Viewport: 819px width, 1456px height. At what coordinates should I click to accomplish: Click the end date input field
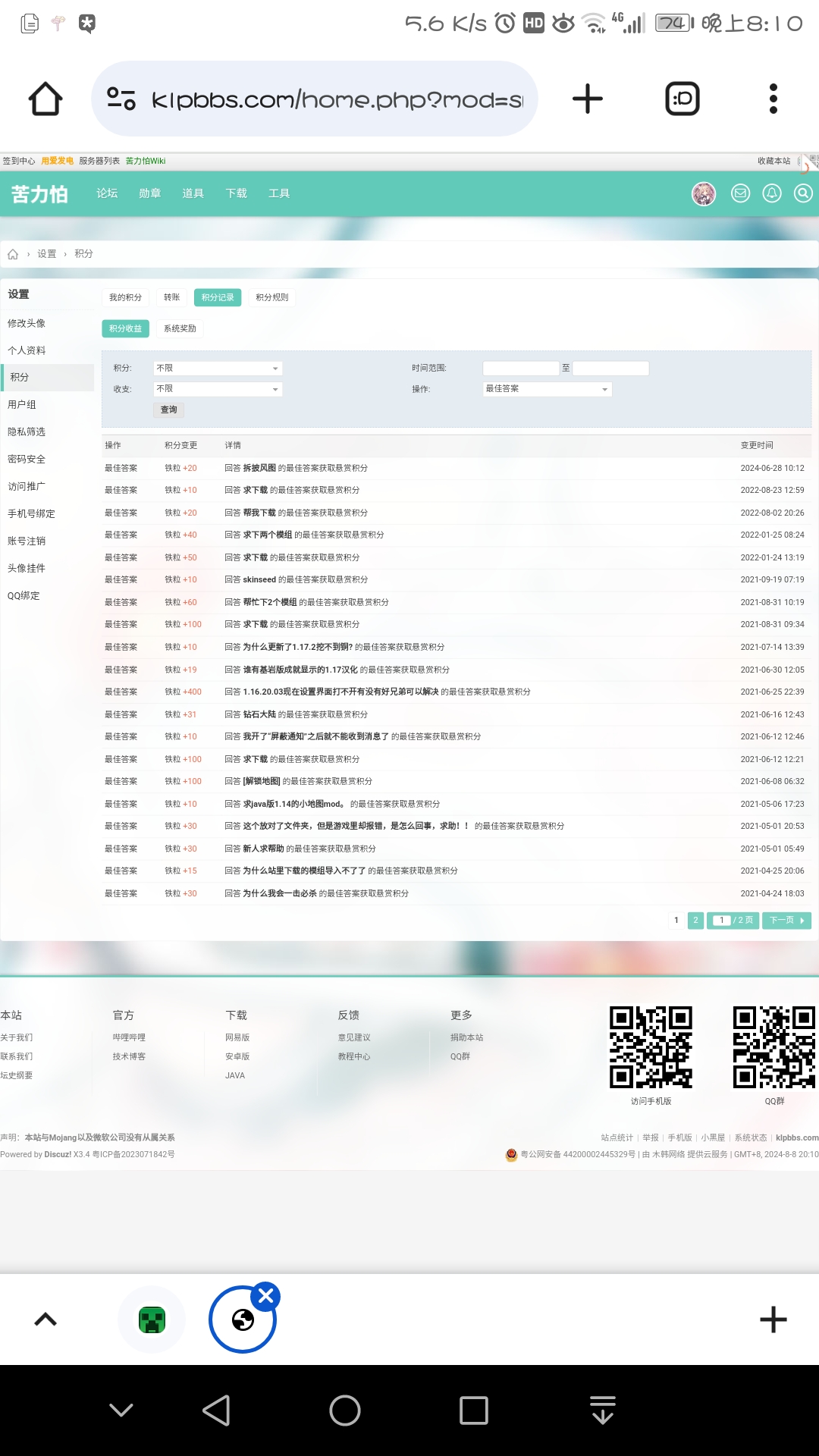(x=611, y=369)
